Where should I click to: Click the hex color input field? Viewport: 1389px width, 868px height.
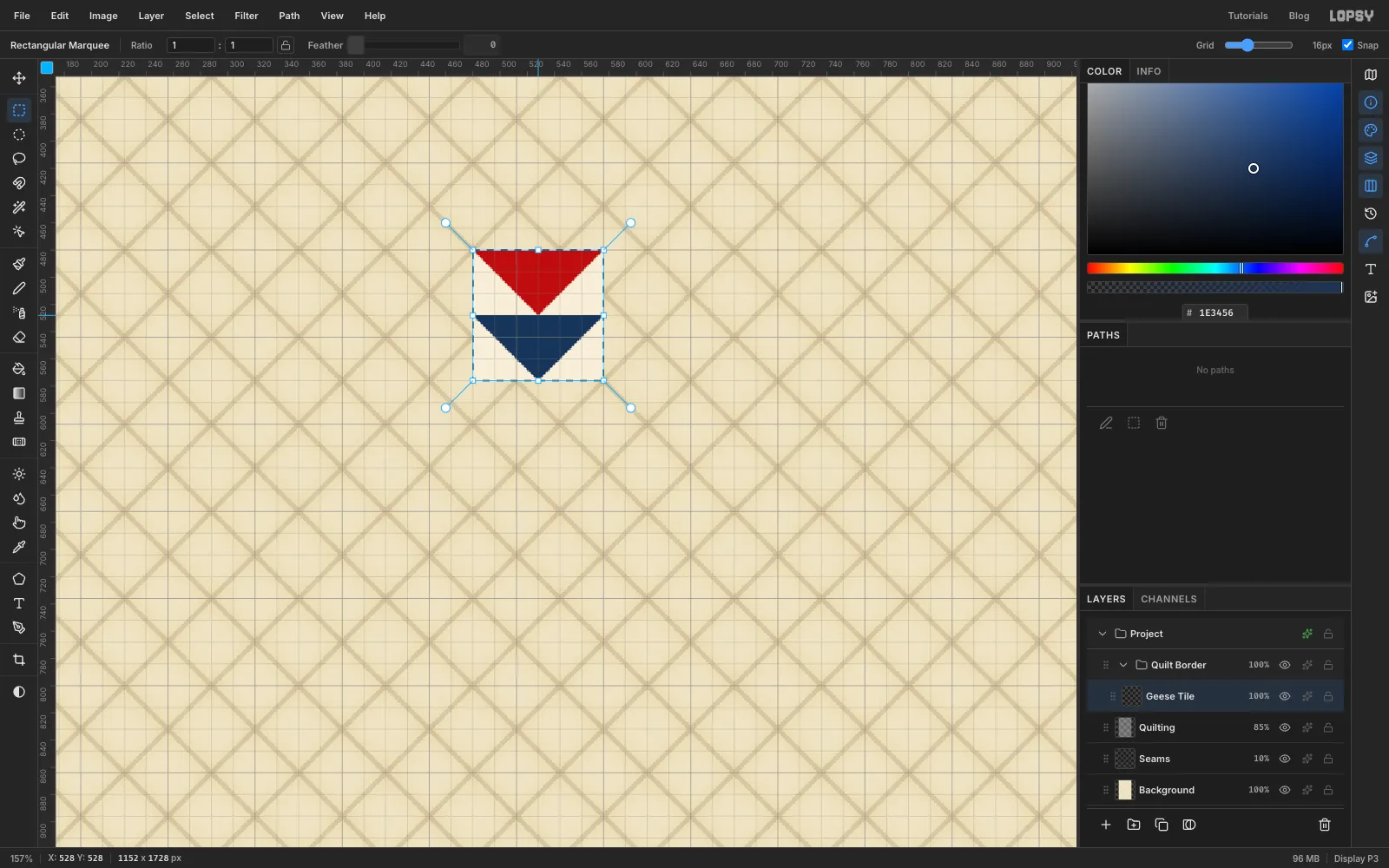point(1215,312)
